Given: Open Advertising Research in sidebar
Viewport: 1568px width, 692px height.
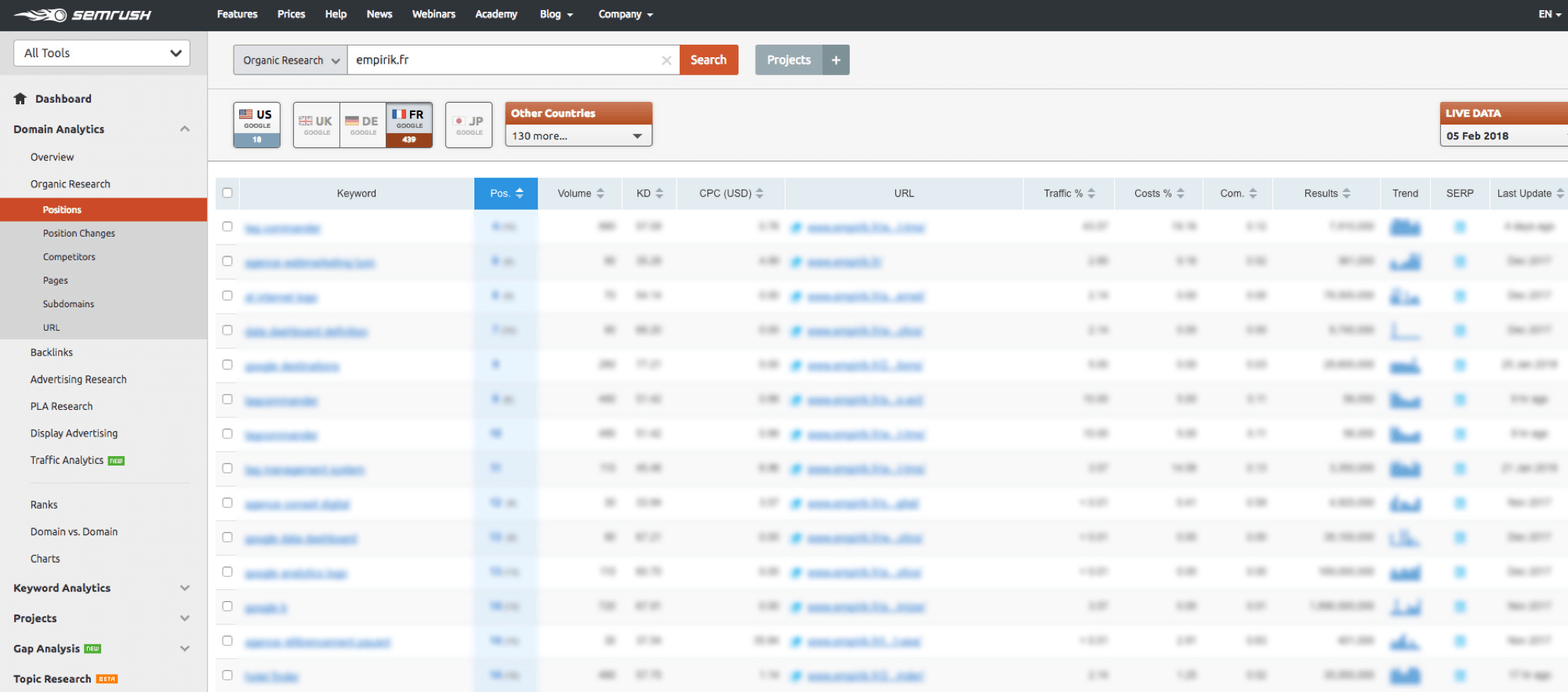Looking at the screenshot, I should (x=78, y=379).
